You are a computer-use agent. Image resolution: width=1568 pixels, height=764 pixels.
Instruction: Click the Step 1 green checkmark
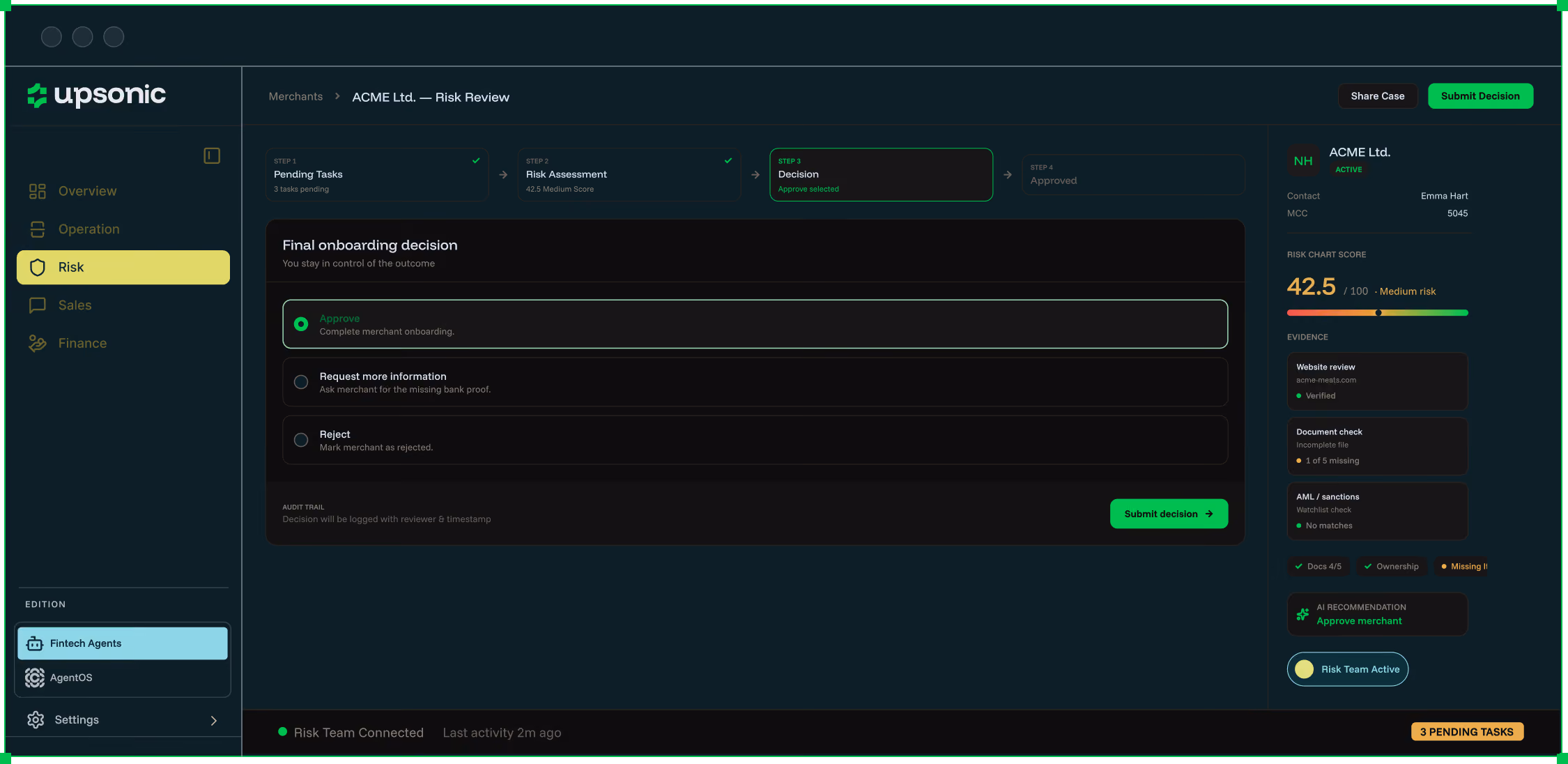(476, 160)
